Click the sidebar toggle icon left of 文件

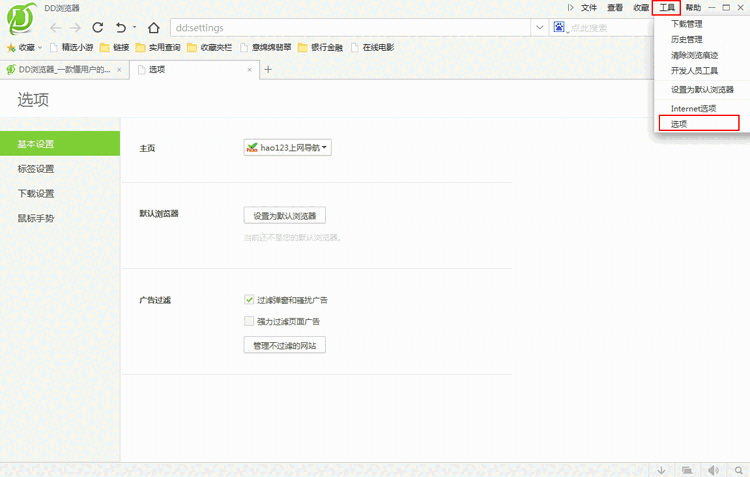coord(570,8)
